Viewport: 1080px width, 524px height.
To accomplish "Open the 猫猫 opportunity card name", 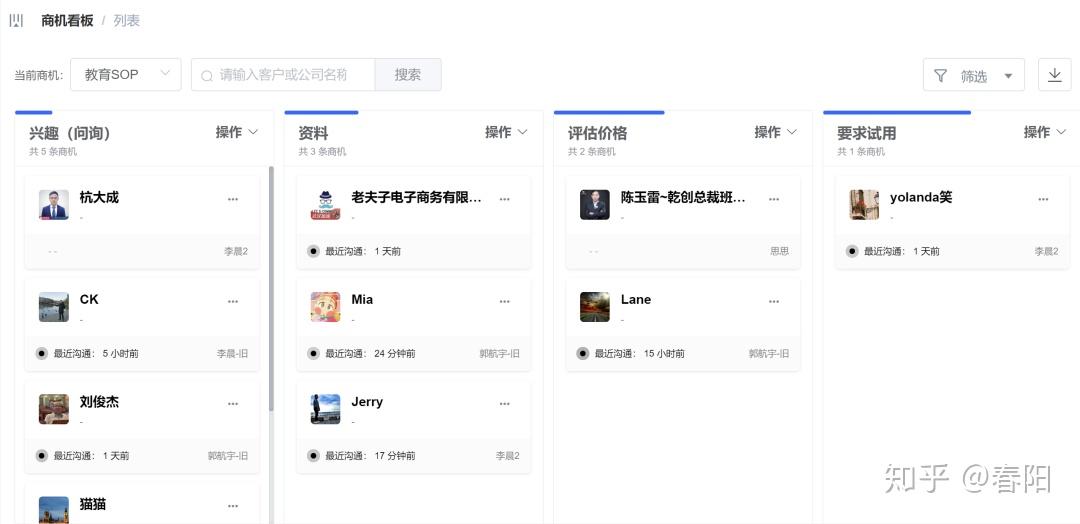I will [93, 504].
